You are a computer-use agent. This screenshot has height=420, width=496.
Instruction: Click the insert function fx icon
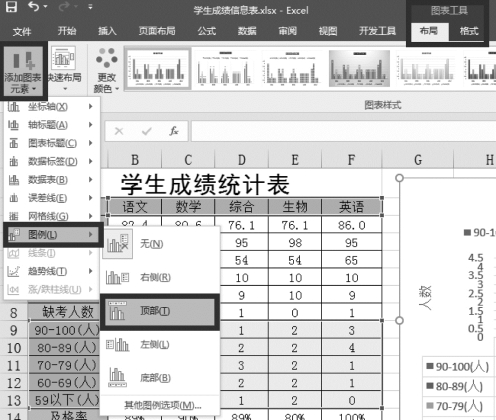point(174,131)
